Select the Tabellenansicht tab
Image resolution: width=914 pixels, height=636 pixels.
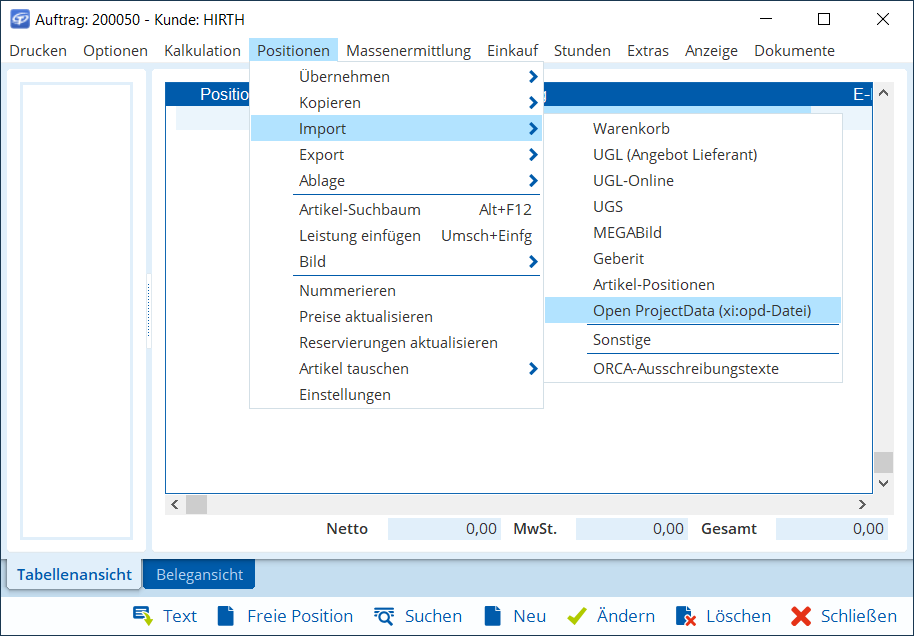(x=74, y=575)
